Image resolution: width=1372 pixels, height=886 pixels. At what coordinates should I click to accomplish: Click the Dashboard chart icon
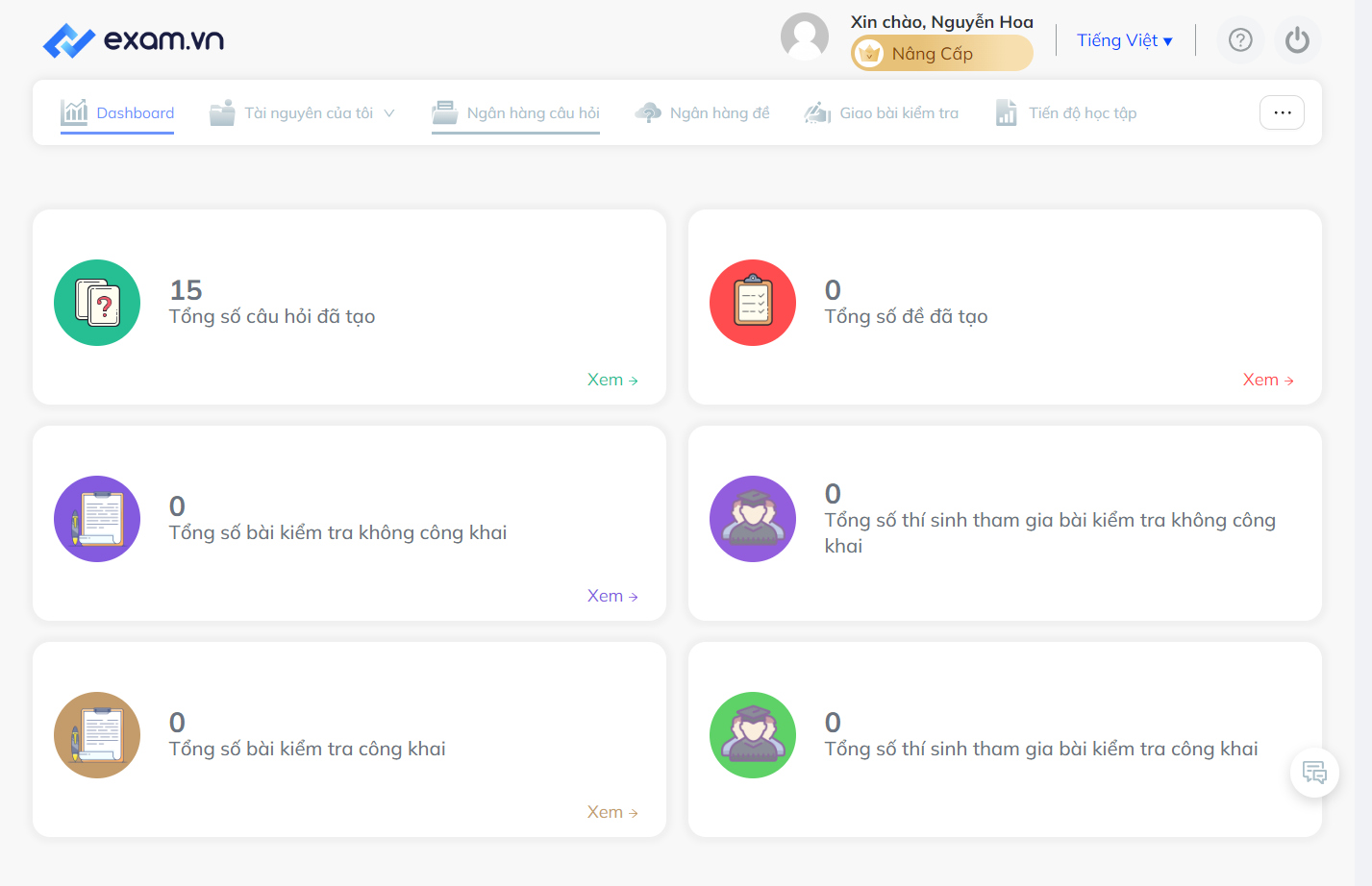tap(74, 112)
